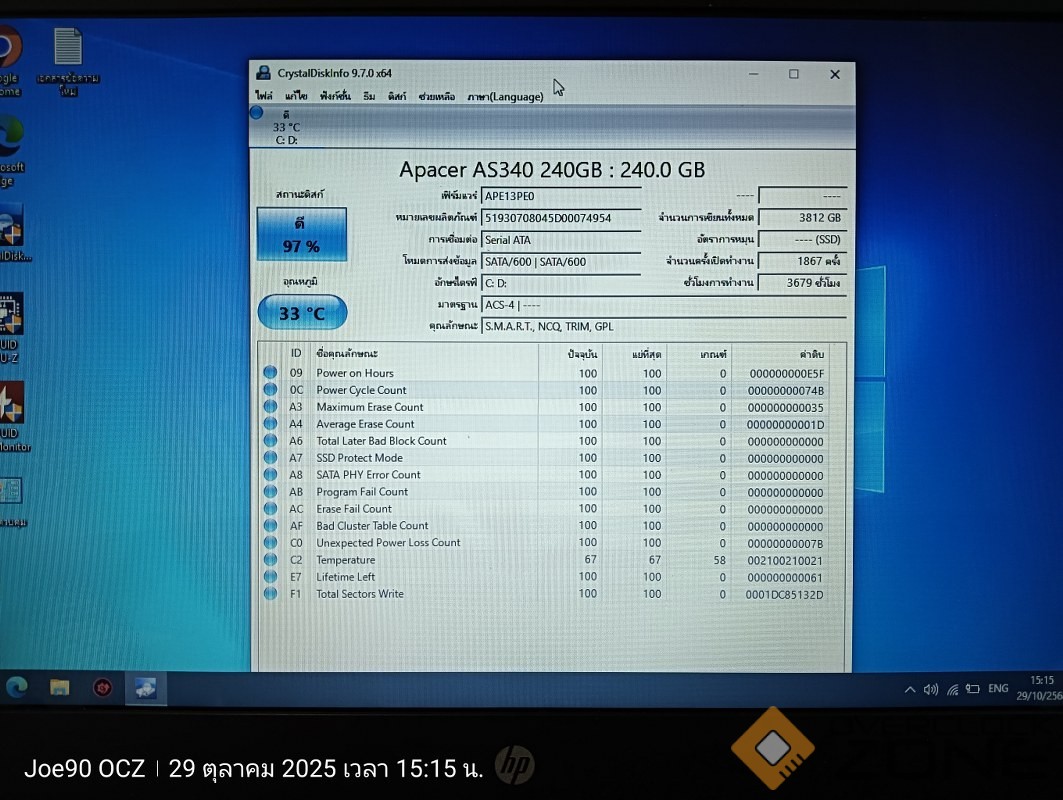Open File Explorer from the taskbar

[x=60, y=688]
